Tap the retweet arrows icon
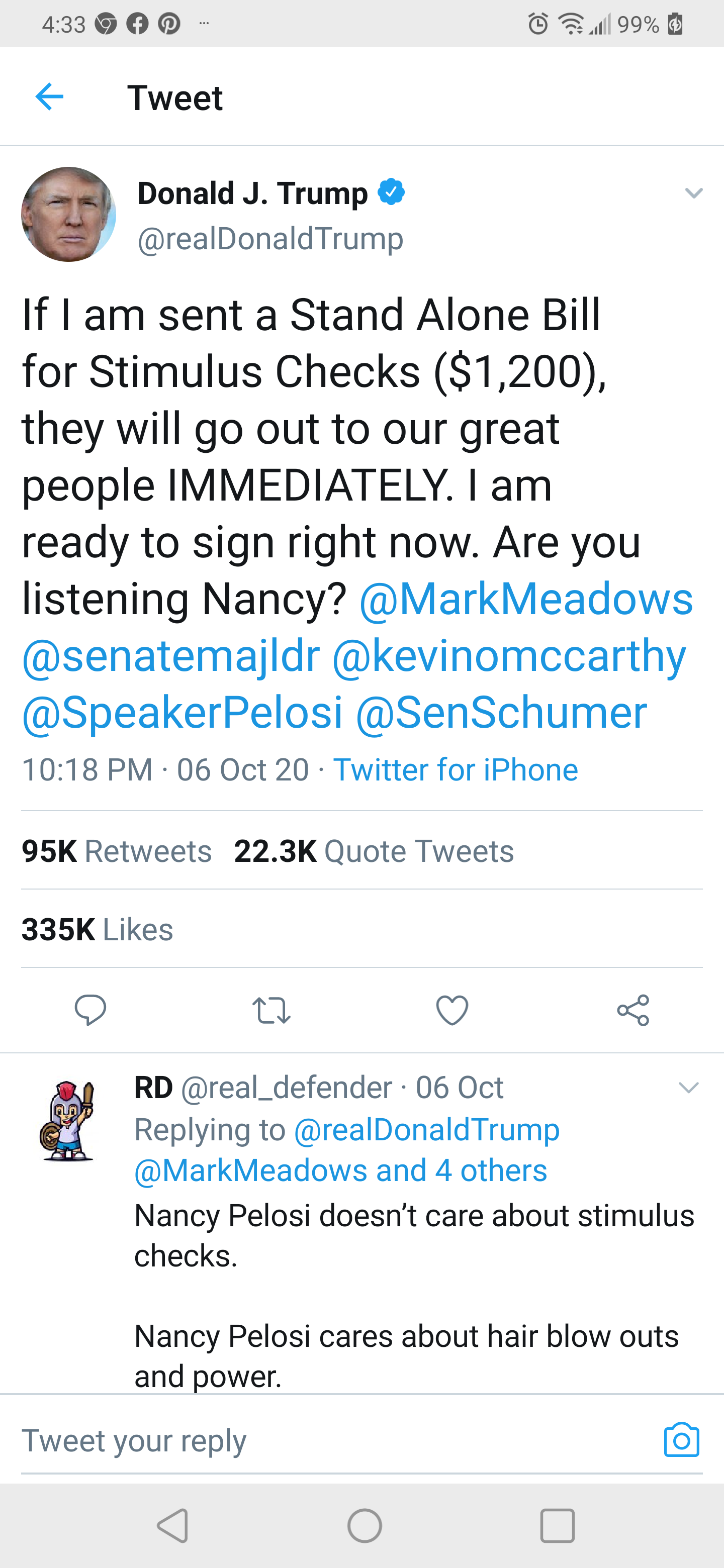This screenshot has width=724, height=1568. (271, 1011)
